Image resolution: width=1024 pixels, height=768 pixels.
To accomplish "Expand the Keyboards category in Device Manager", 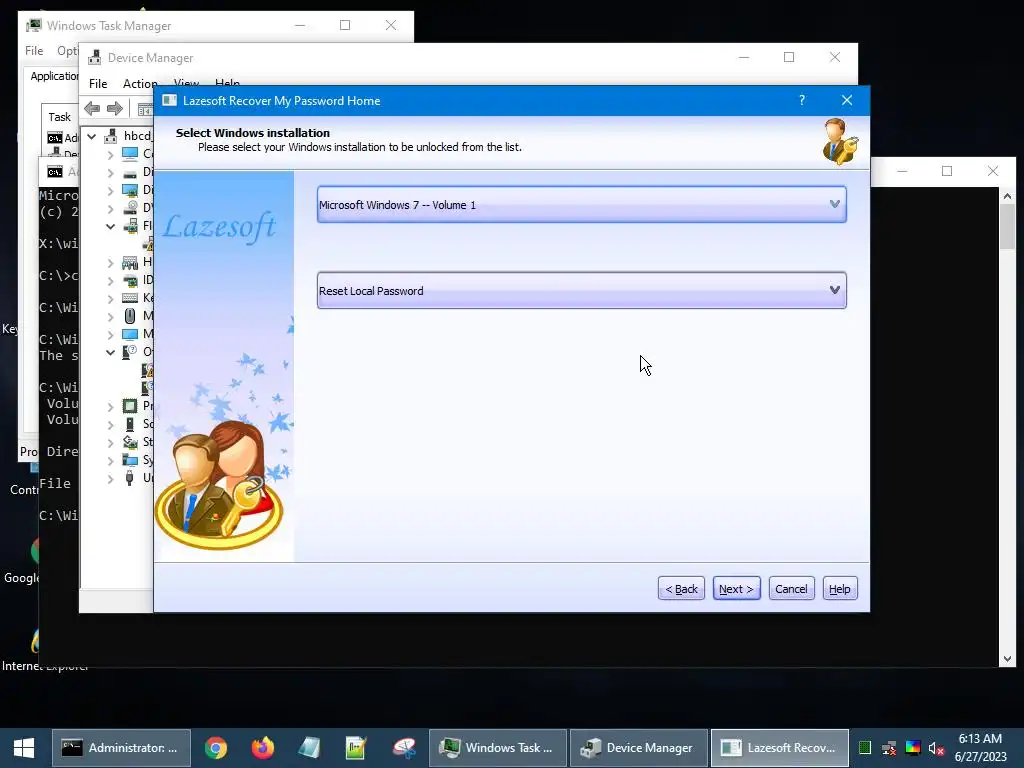I will (x=110, y=298).
